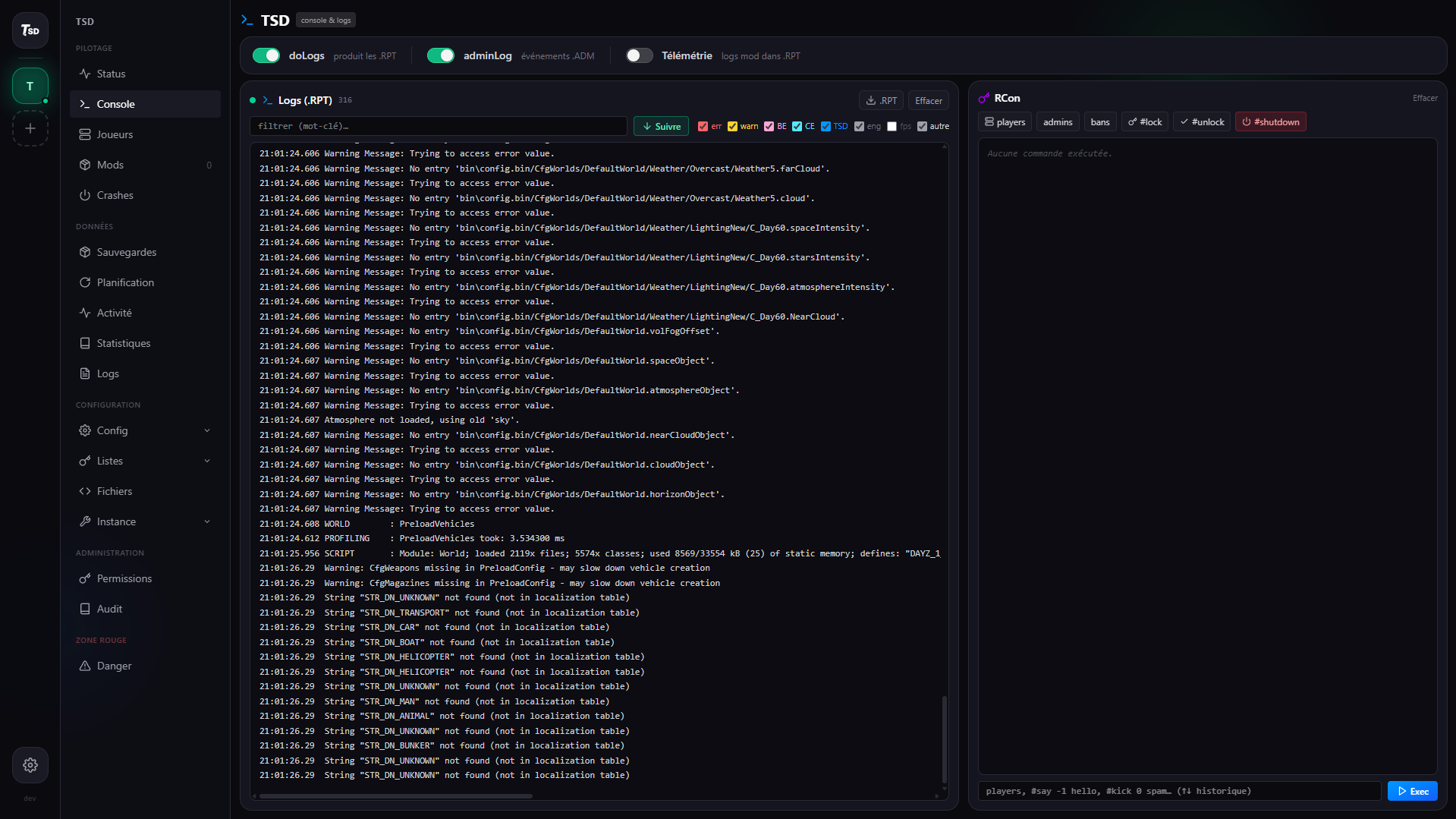Click the Listes key icon
Viewport: 1456px width, 819px height.
[85, 461]
